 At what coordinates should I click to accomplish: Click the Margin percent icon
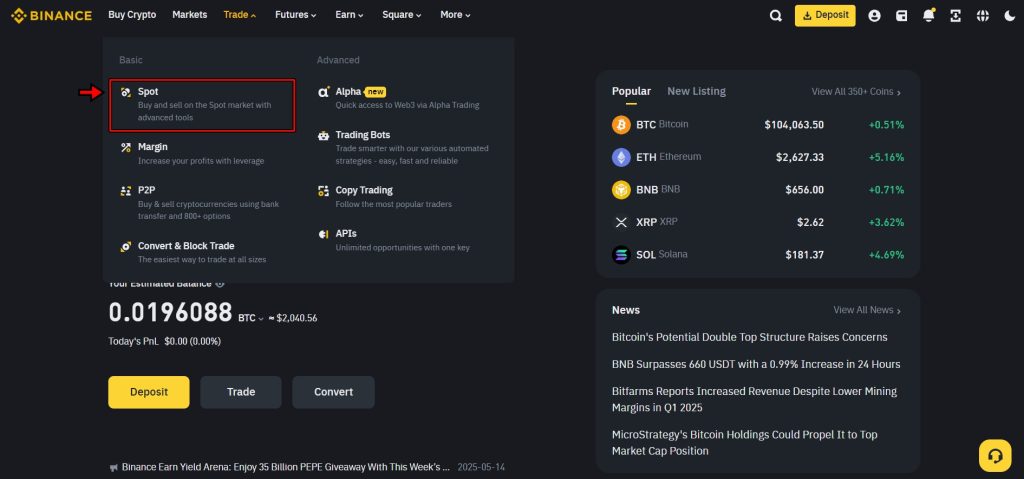click(126, 147)
